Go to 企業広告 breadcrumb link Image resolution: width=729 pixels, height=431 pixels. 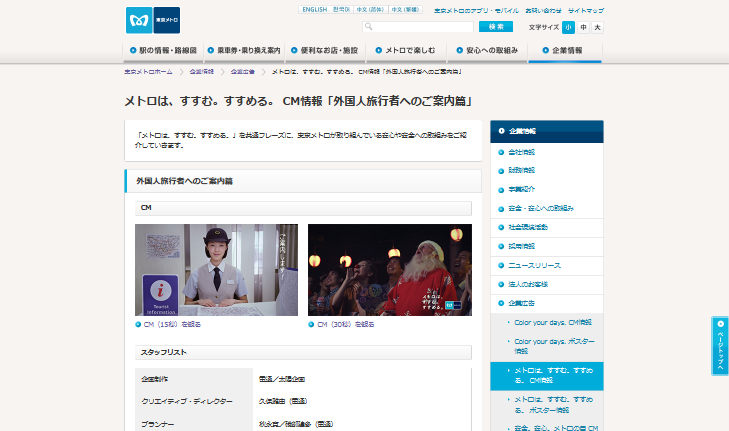tap(243, 72)
